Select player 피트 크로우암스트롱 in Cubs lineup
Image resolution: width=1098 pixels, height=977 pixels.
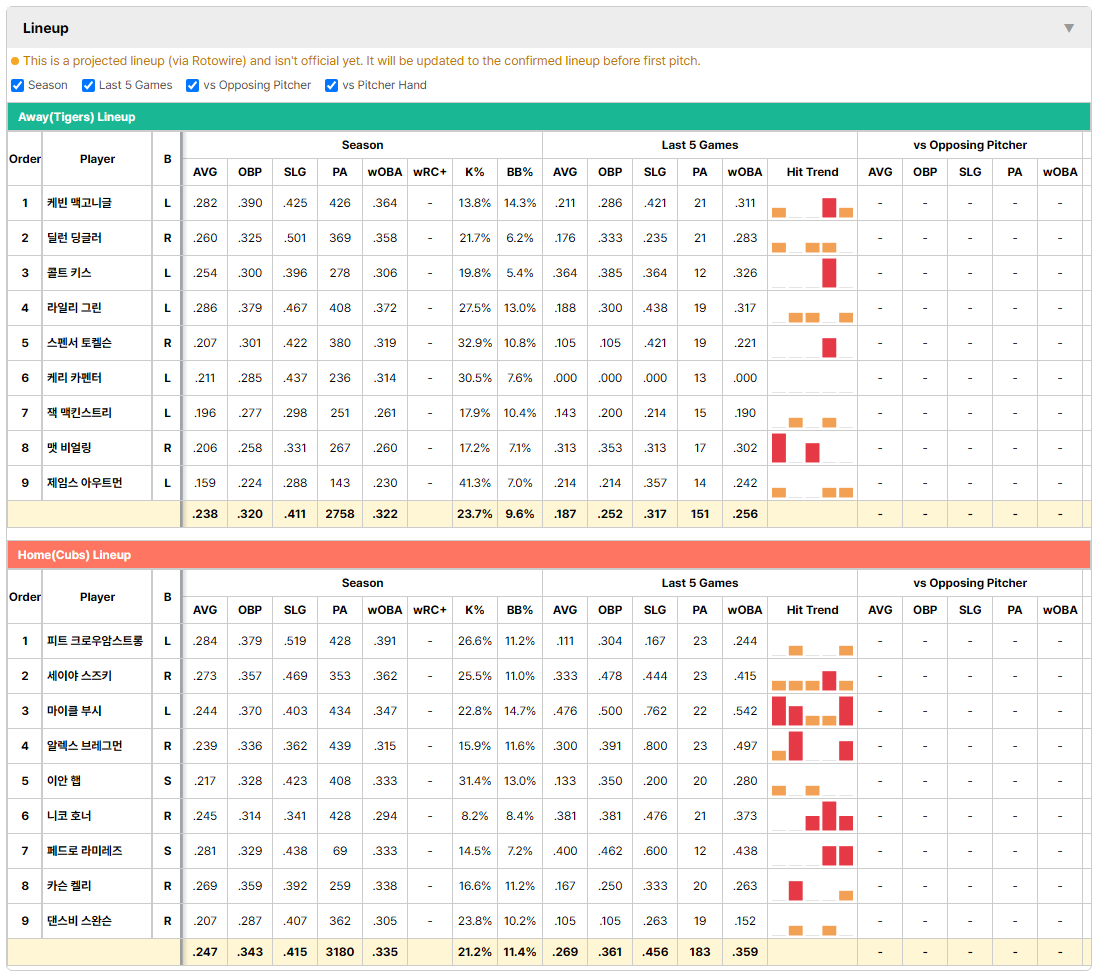[95, 641]
